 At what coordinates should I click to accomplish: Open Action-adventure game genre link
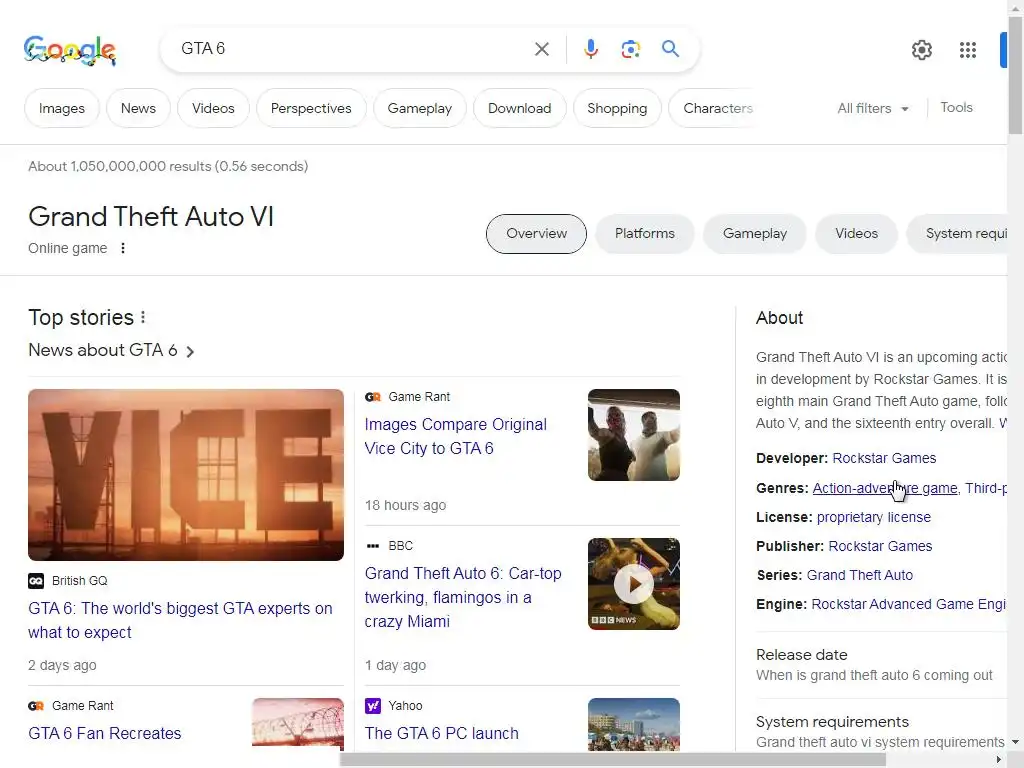point(885,488)
